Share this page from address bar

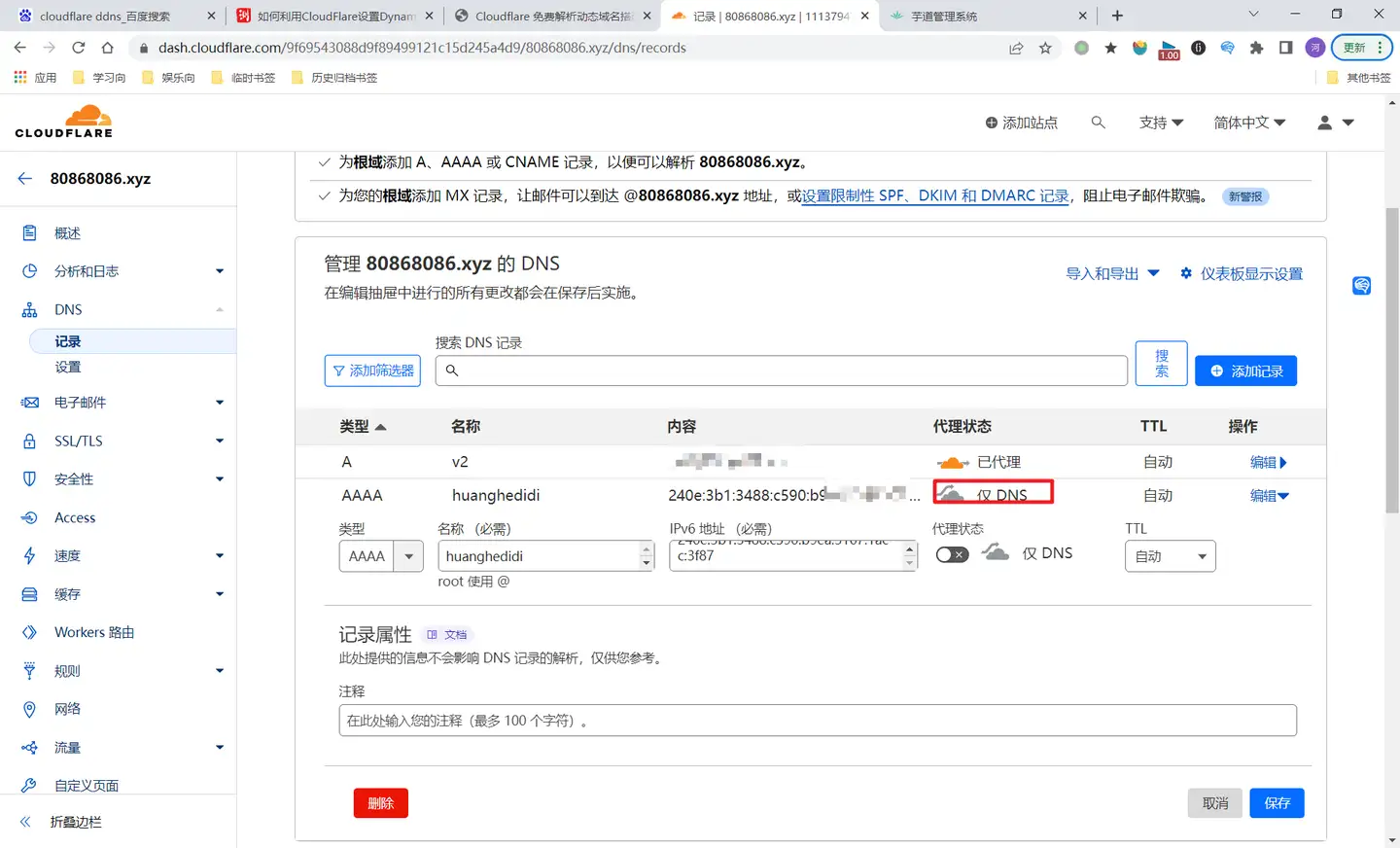1016,48
